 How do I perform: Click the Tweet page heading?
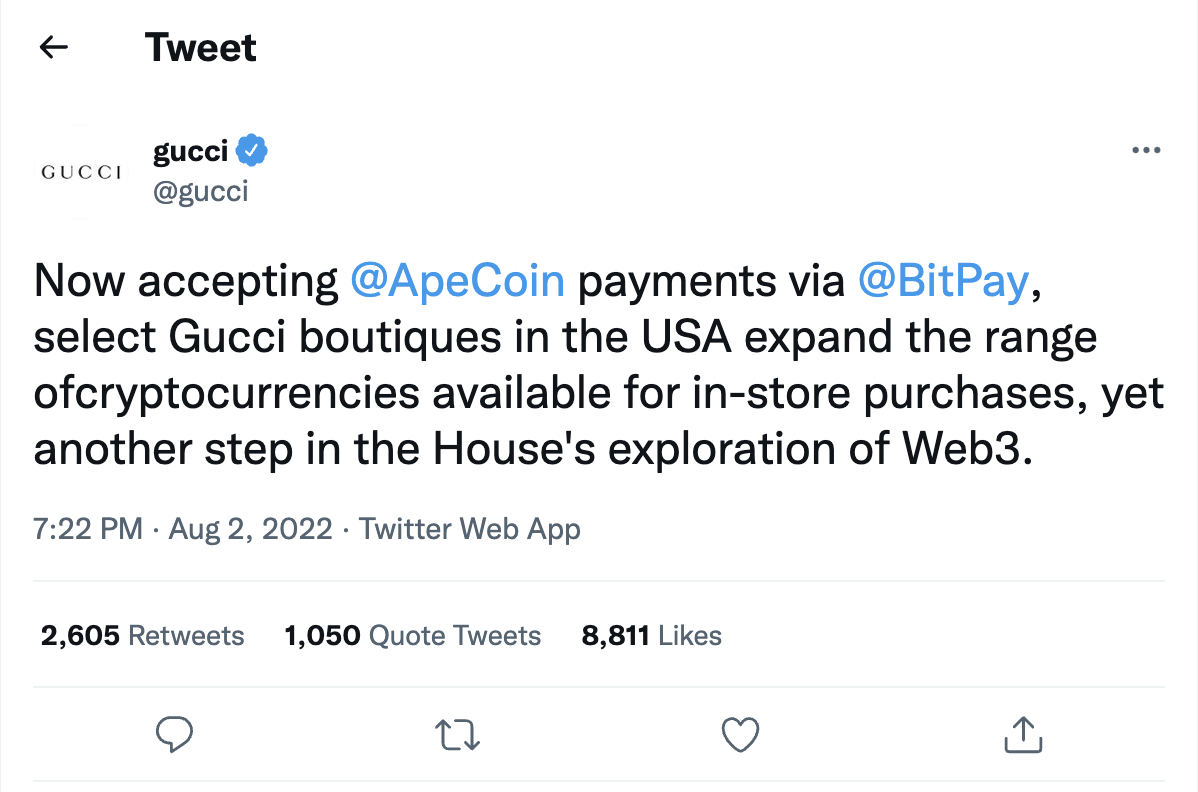pos(200,47)
